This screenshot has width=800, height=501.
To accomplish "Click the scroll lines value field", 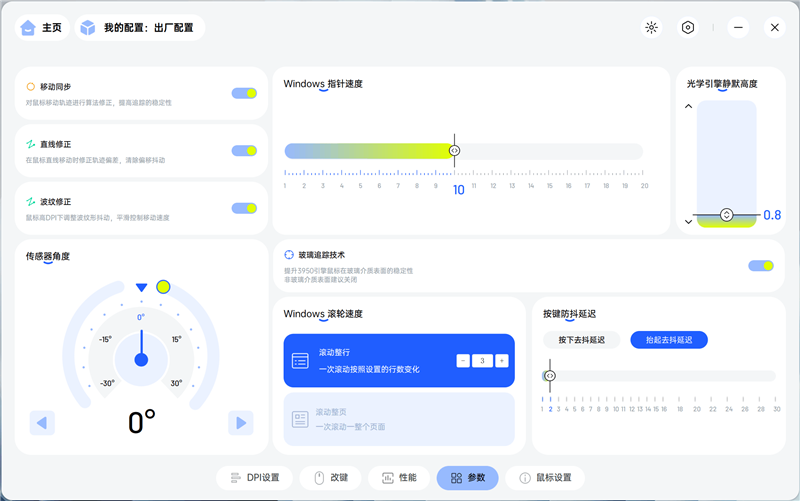I will pyautogui.click(x=482, y=361).
